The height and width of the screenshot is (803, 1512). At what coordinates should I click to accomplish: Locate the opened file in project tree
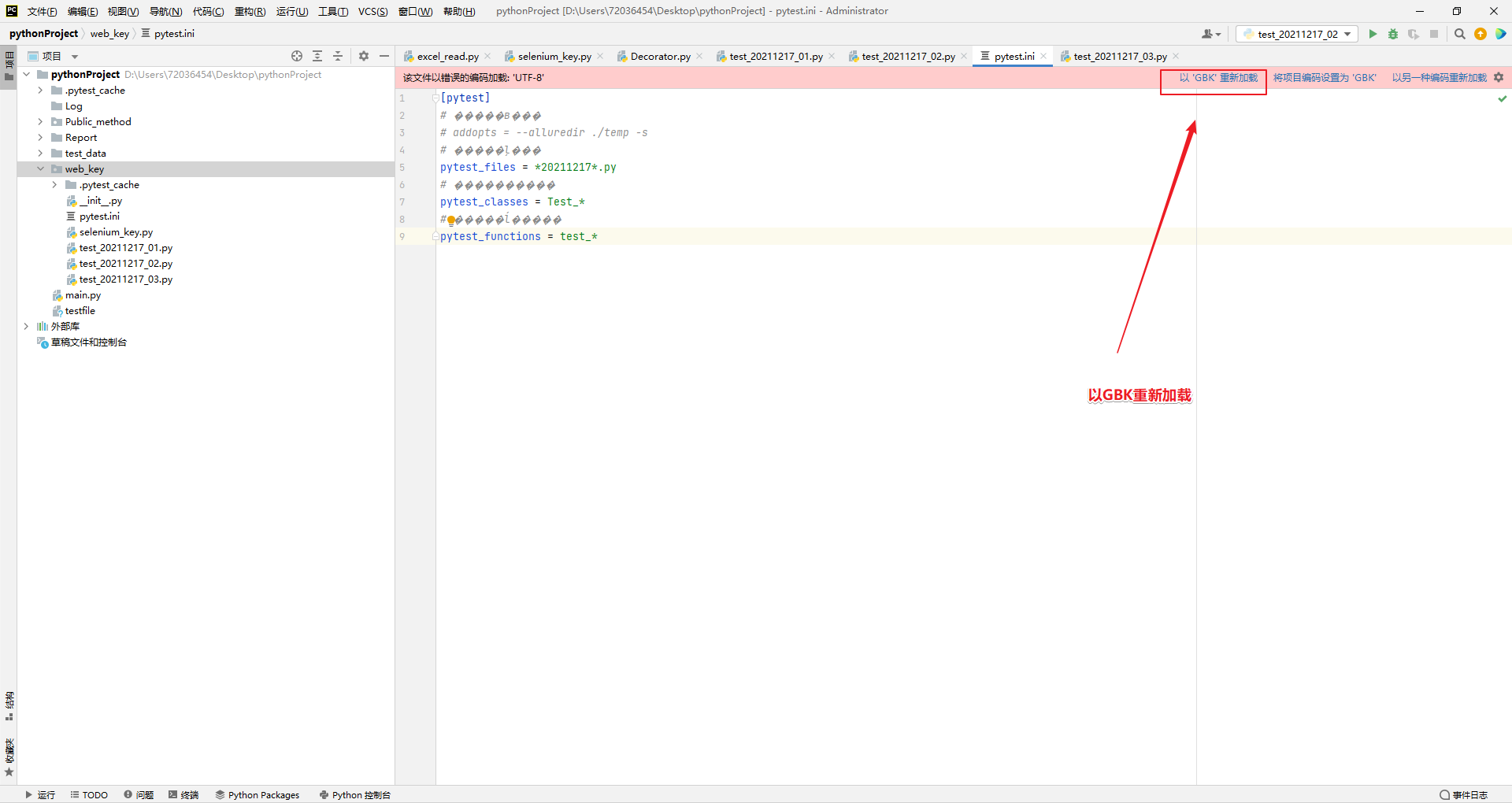click(297, 56)
